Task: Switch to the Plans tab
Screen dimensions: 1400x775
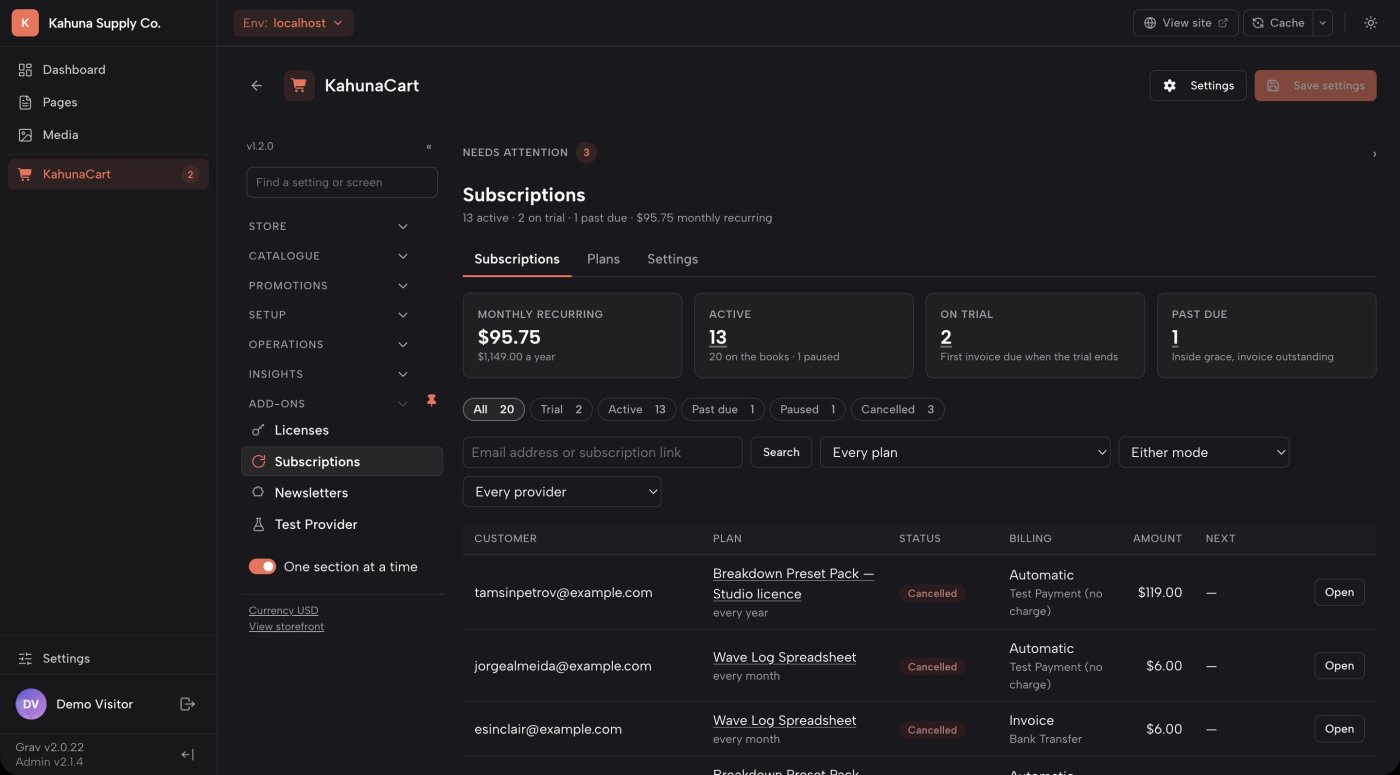Action: 603,259
